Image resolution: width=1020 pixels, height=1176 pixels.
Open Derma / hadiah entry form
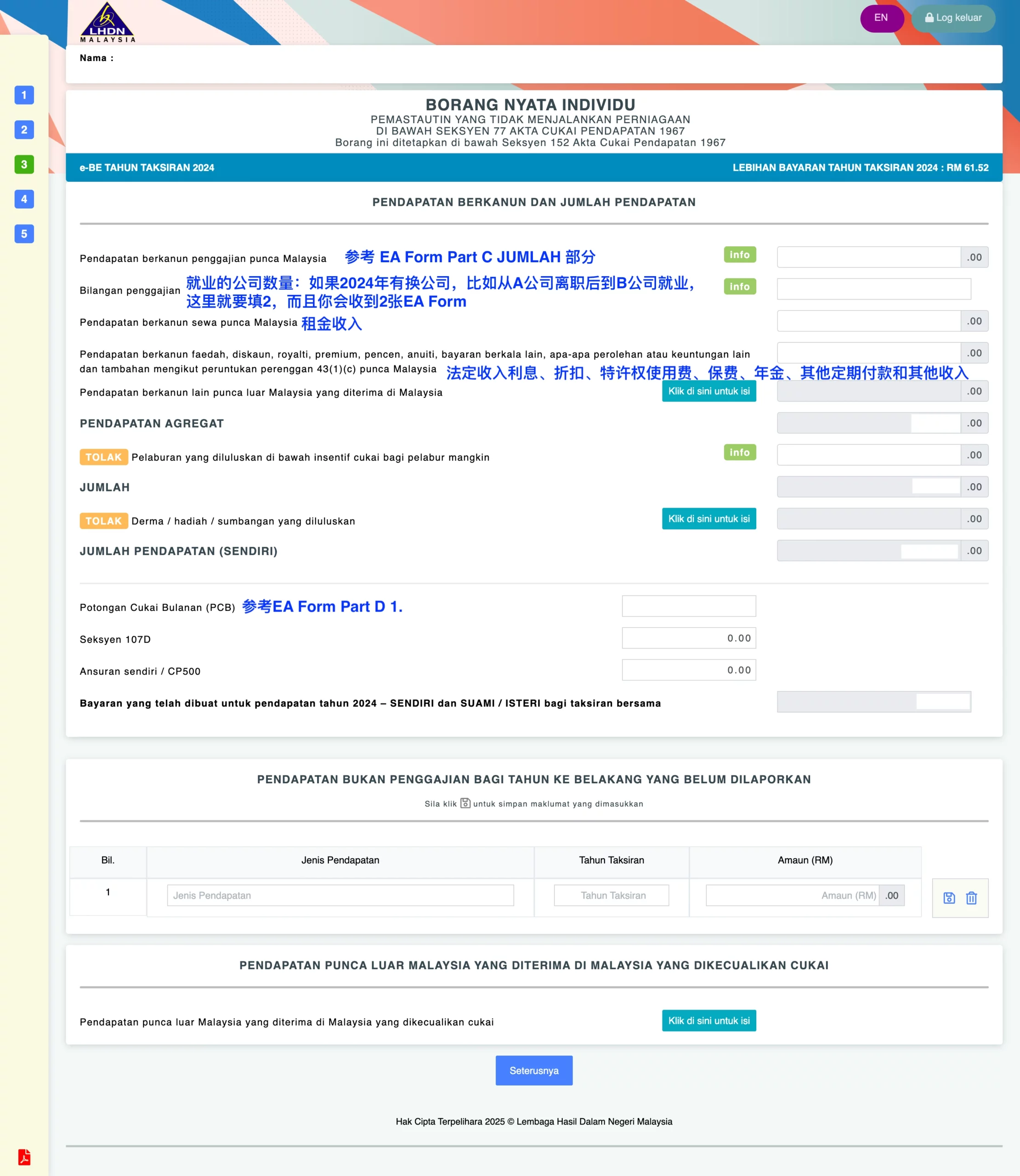(x=708, y=518)
